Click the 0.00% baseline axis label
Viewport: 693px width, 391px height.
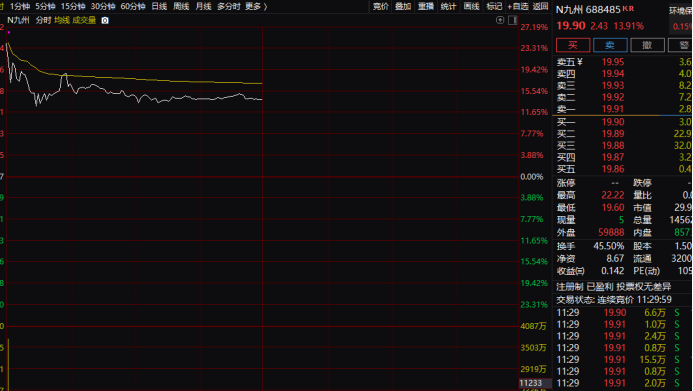[x=532, y=177]
